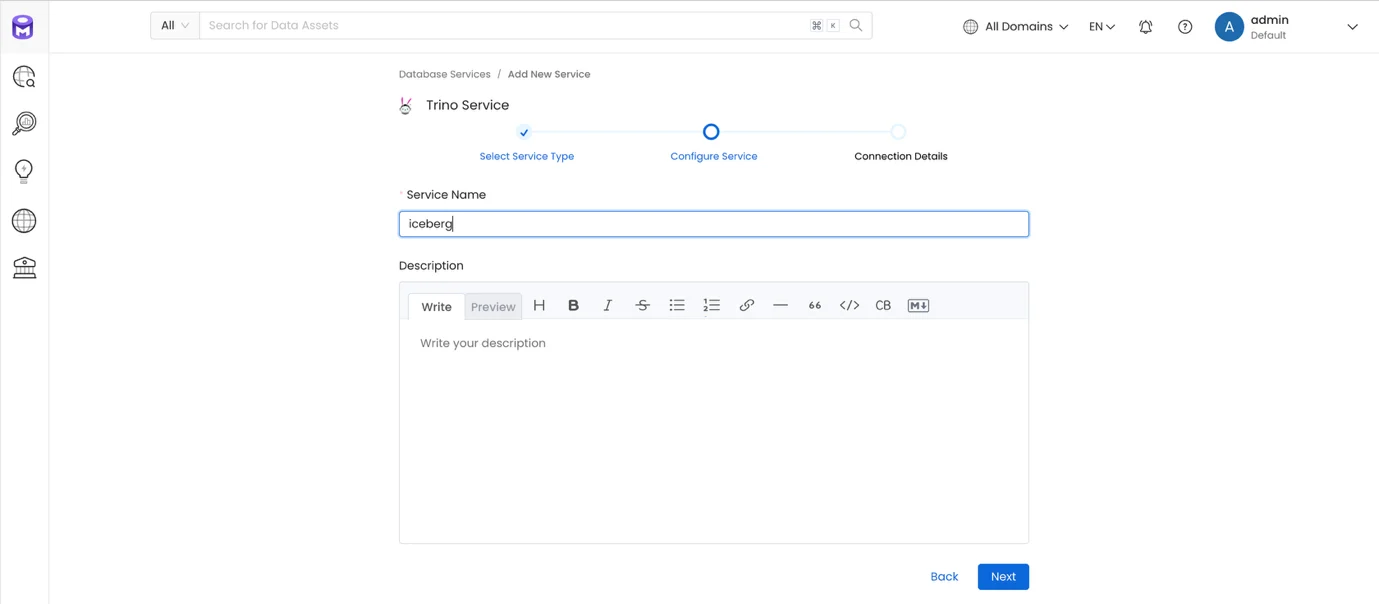The height and width of the screenshot is (604, 1379).
Task: Open the notifications bell
Action: tap(1145, 27)
